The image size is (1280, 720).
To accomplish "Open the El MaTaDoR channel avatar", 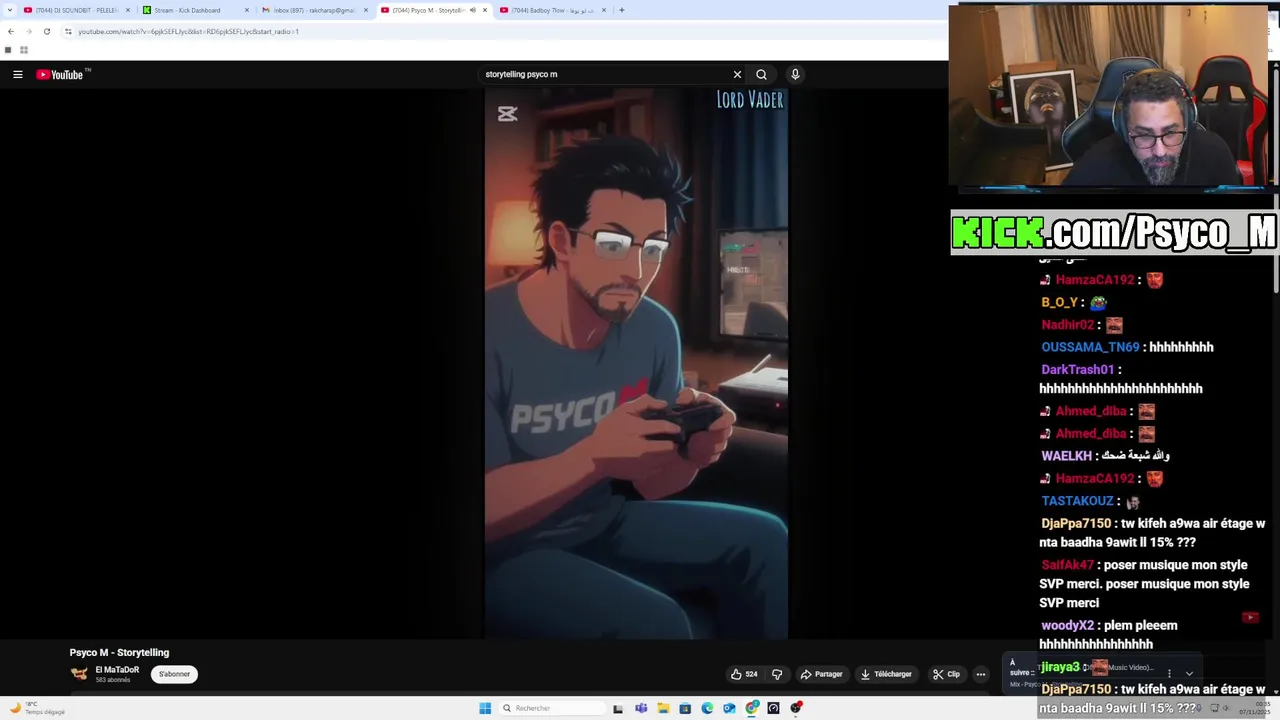I will 79,674.
